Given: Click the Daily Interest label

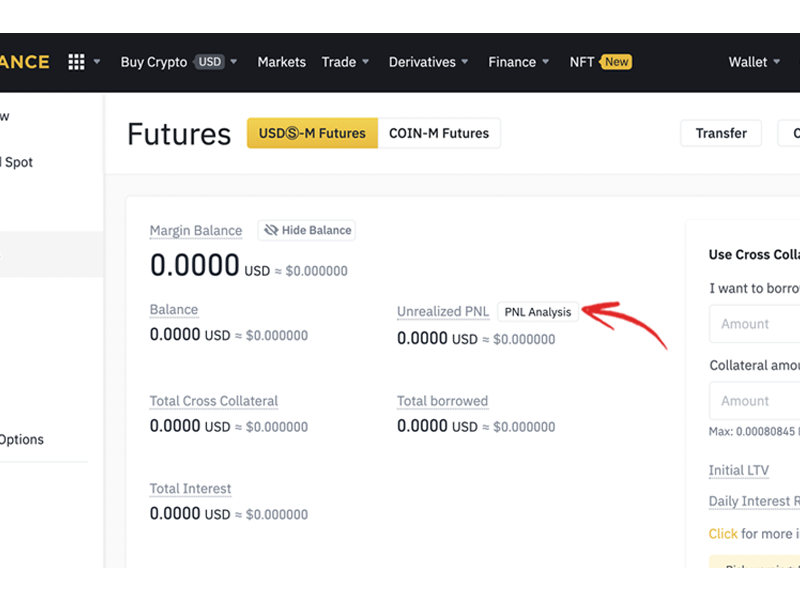Looking at the screenshot, I should click(x=754, y=501).
